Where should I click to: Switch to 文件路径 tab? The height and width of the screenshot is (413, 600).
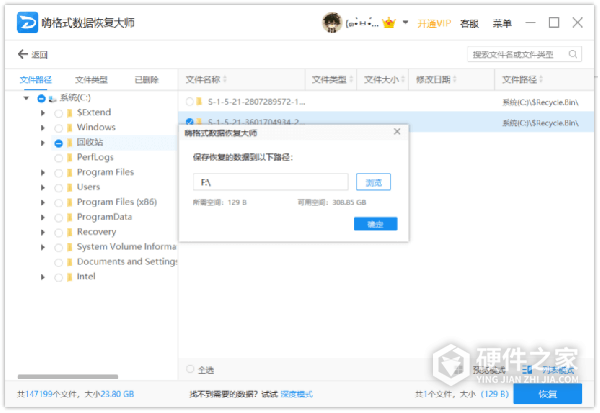(36, 80)
